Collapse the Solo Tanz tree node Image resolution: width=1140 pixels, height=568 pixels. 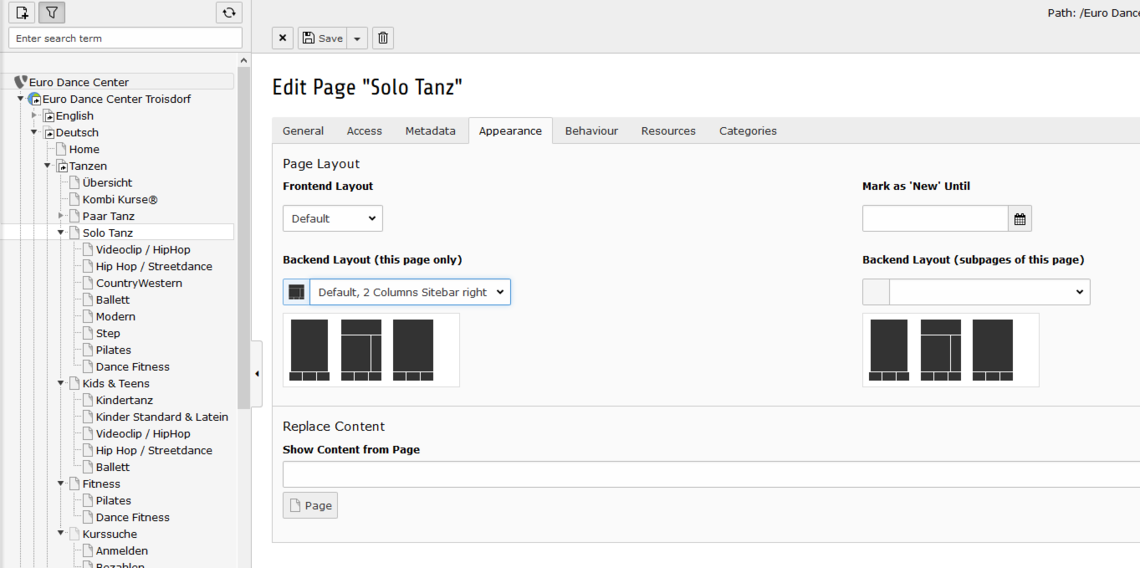pos(61,233)
